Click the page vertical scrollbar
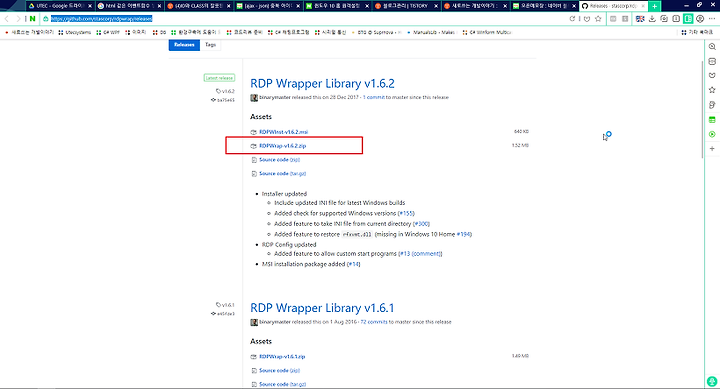 click(x=703, y=109)
